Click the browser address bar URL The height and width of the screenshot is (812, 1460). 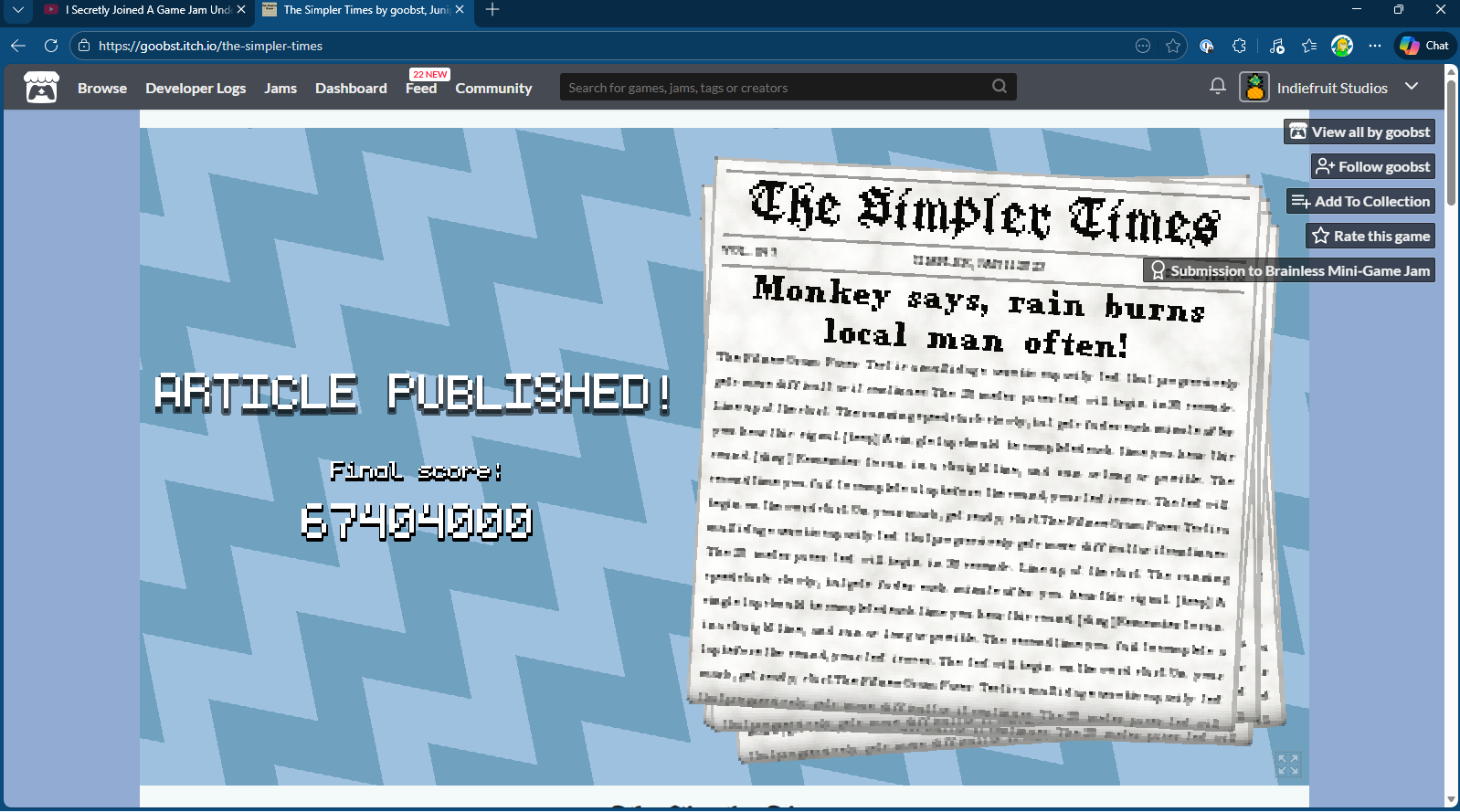tap(210, 46)
